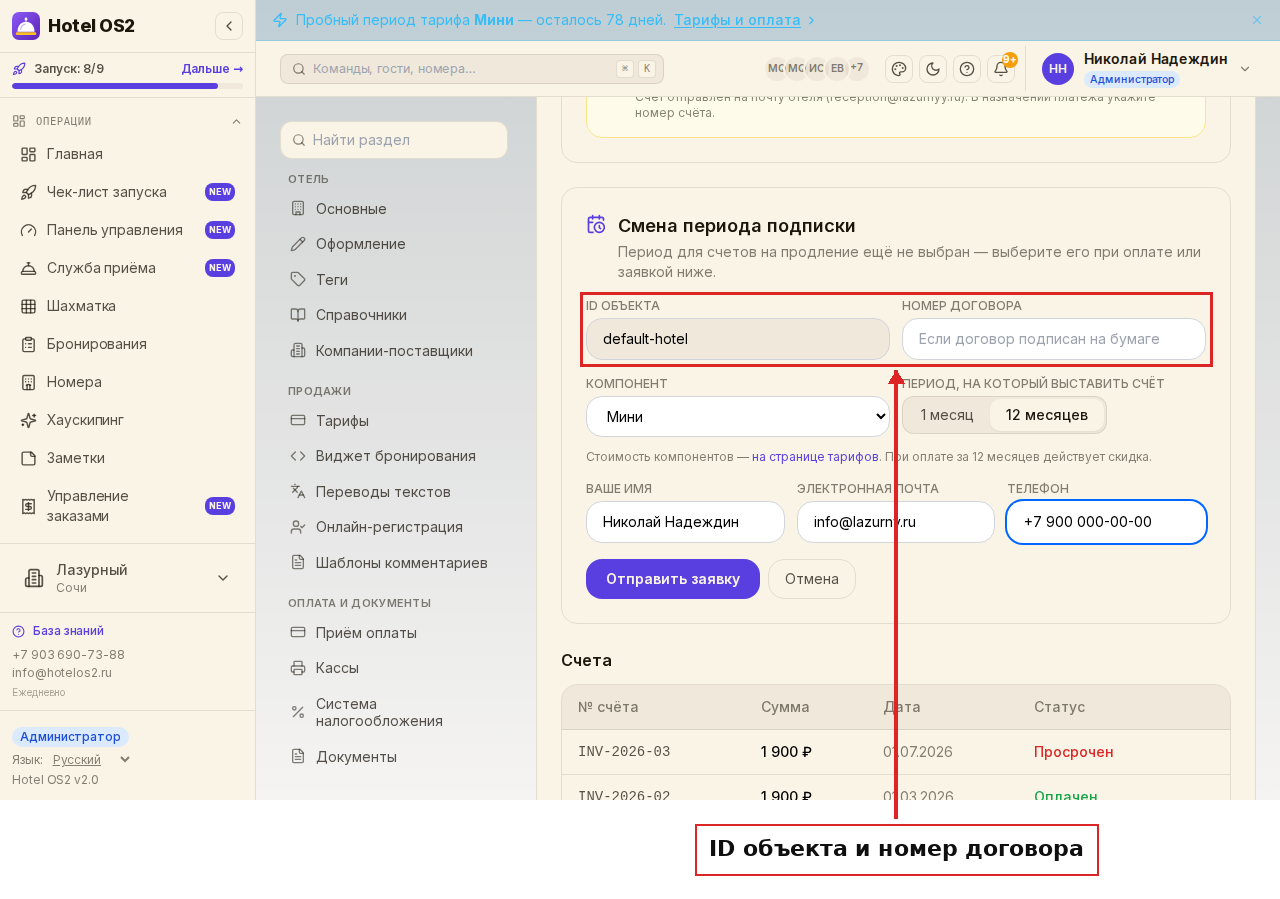This screenshot has height=899, width=1280.
Task: Click the Номер договора field
Action: [x=1054, y=339]
